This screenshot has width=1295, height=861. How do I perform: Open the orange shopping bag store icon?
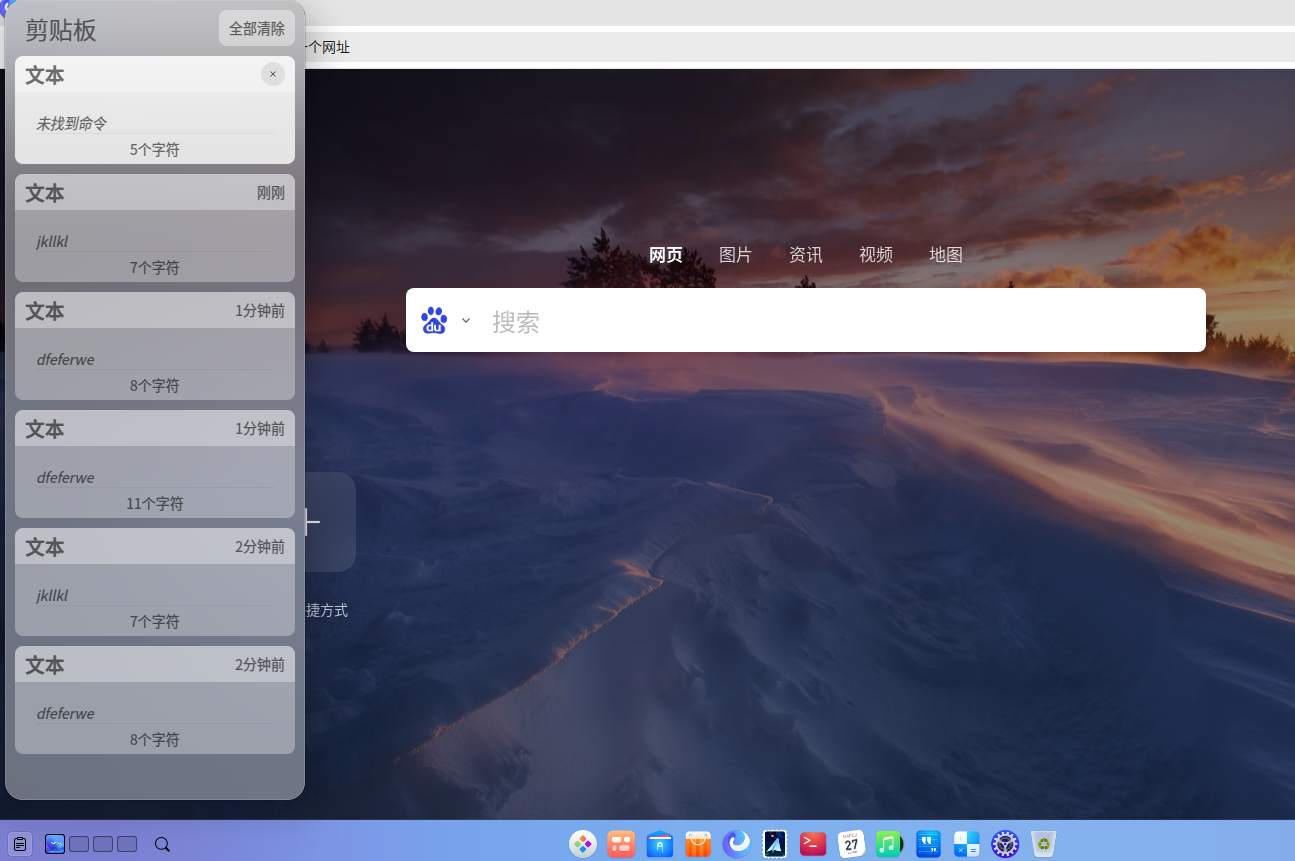[698, 844]
